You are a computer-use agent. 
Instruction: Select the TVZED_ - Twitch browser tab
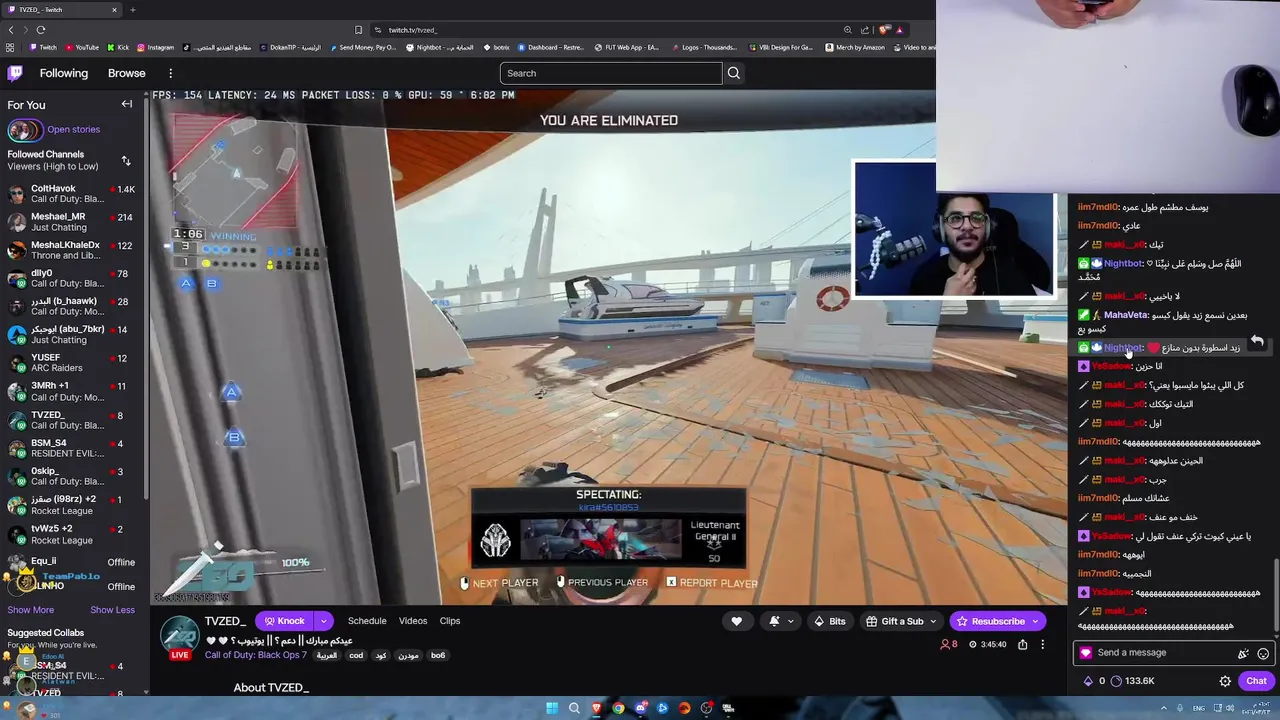pos(60,10)
